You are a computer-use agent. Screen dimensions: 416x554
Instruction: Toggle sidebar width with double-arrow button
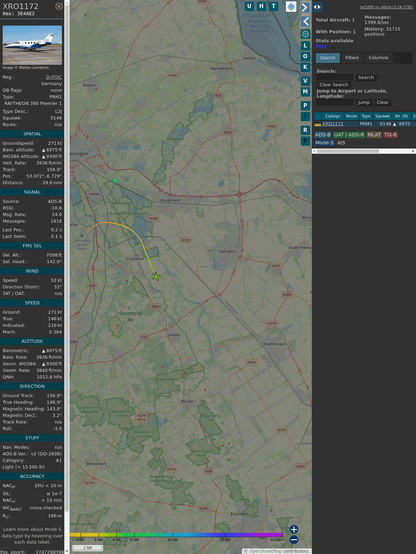click(317, 7)
